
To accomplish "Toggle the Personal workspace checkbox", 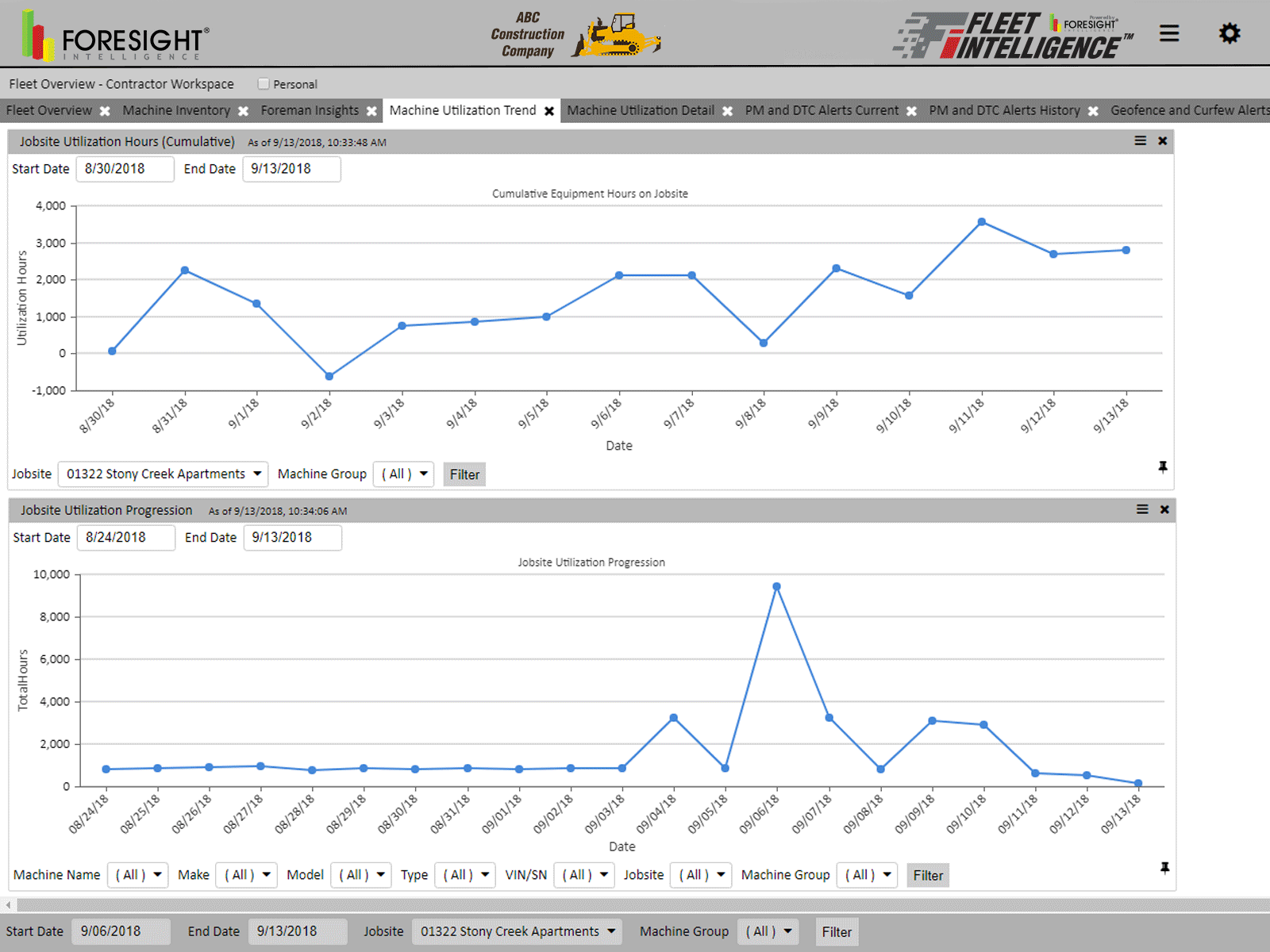I will (264, 83).
